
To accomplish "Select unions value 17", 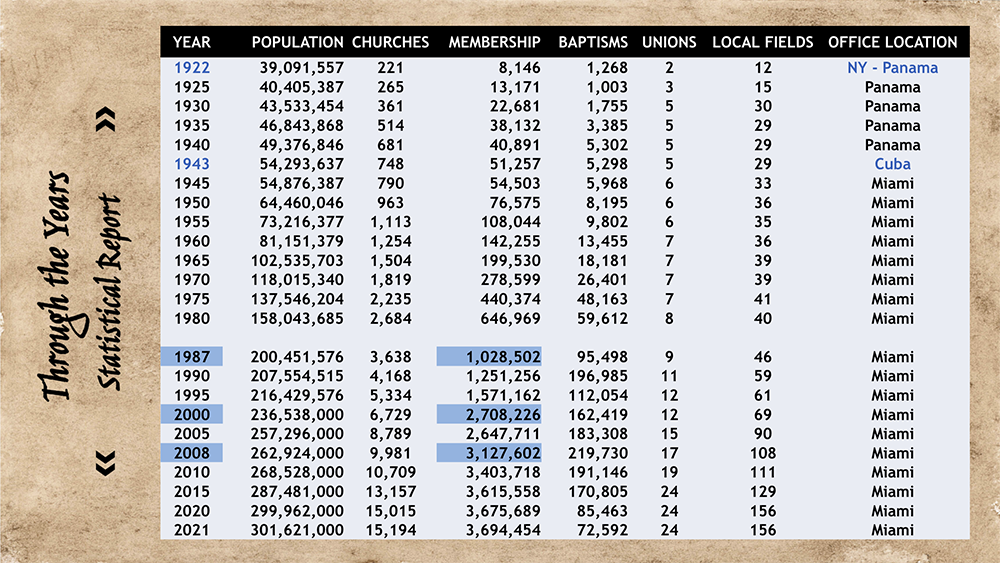I will point(669,453).
